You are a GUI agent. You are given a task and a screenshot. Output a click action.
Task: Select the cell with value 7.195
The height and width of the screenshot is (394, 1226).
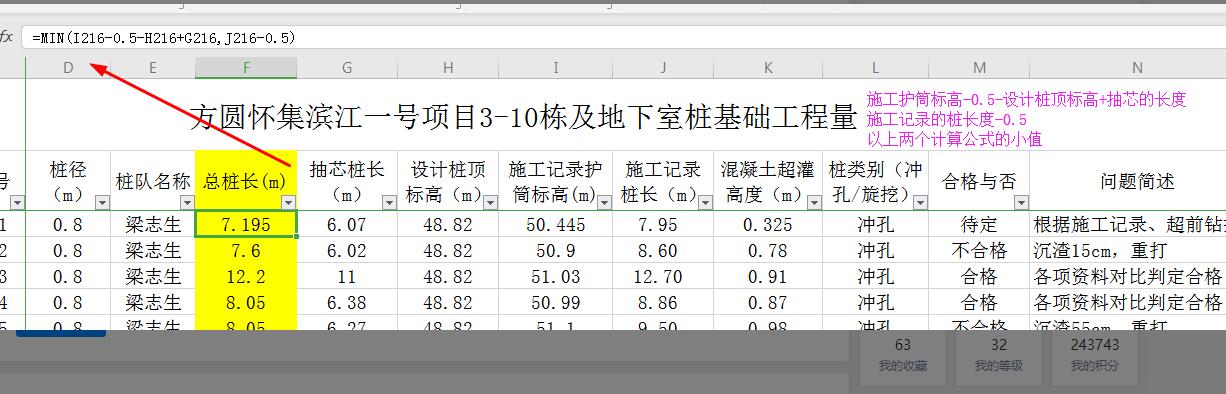[246, 225]
